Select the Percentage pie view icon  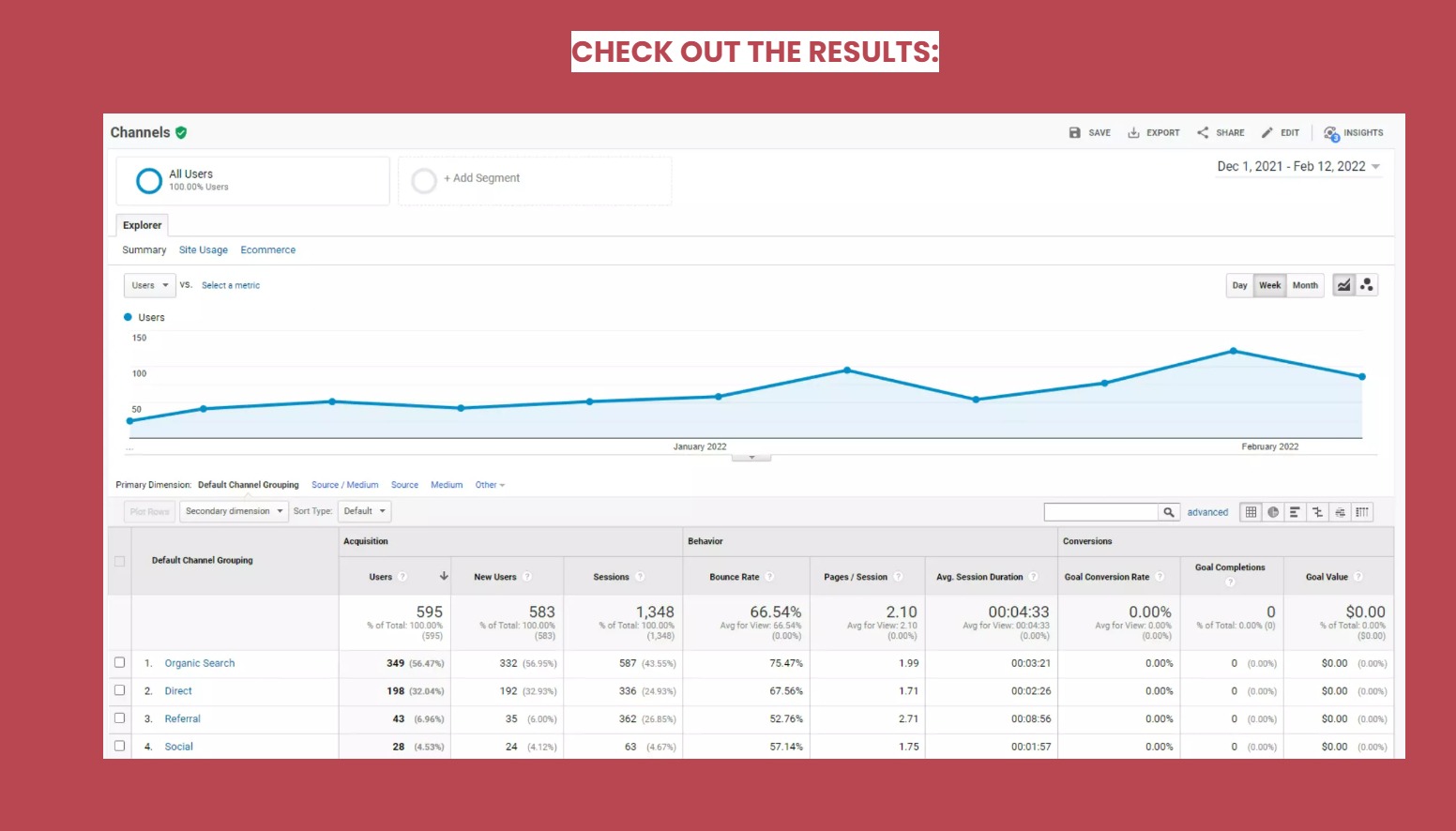coord(1273,512)
